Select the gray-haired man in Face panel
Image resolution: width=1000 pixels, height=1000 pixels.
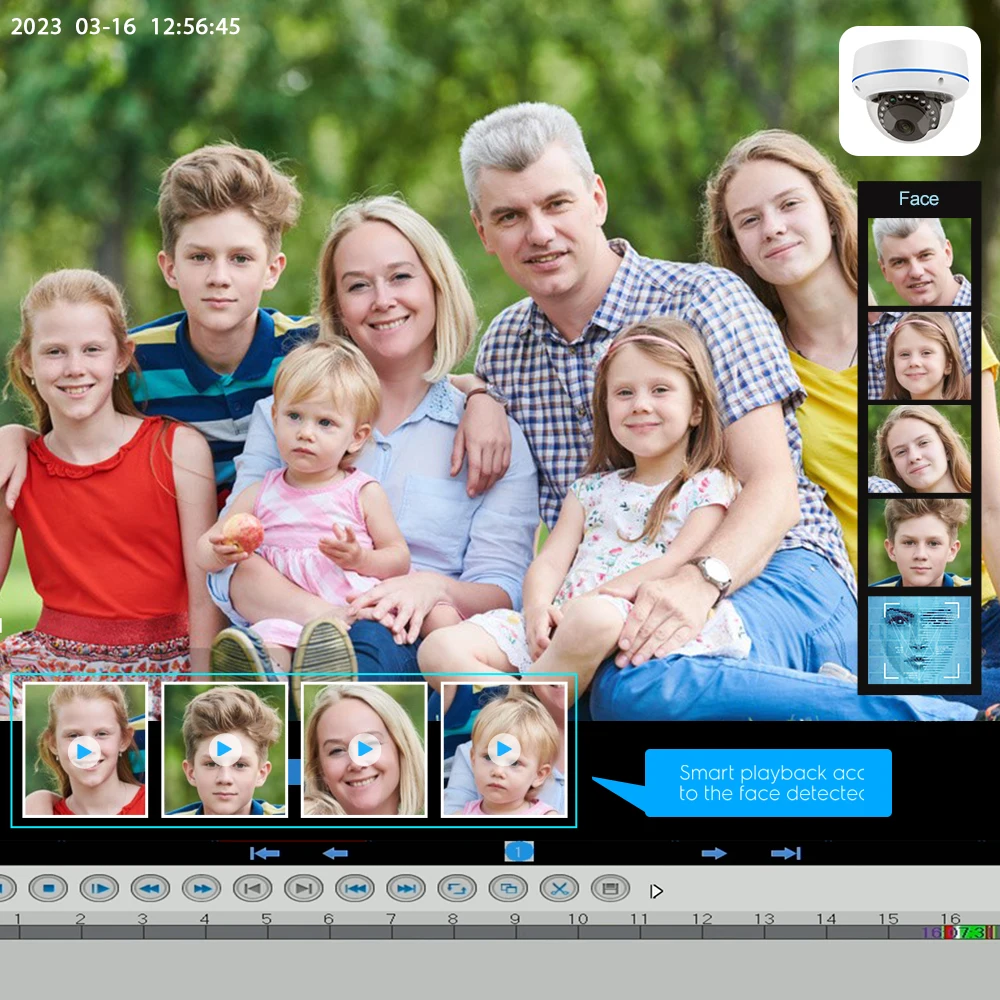[919, 261]
